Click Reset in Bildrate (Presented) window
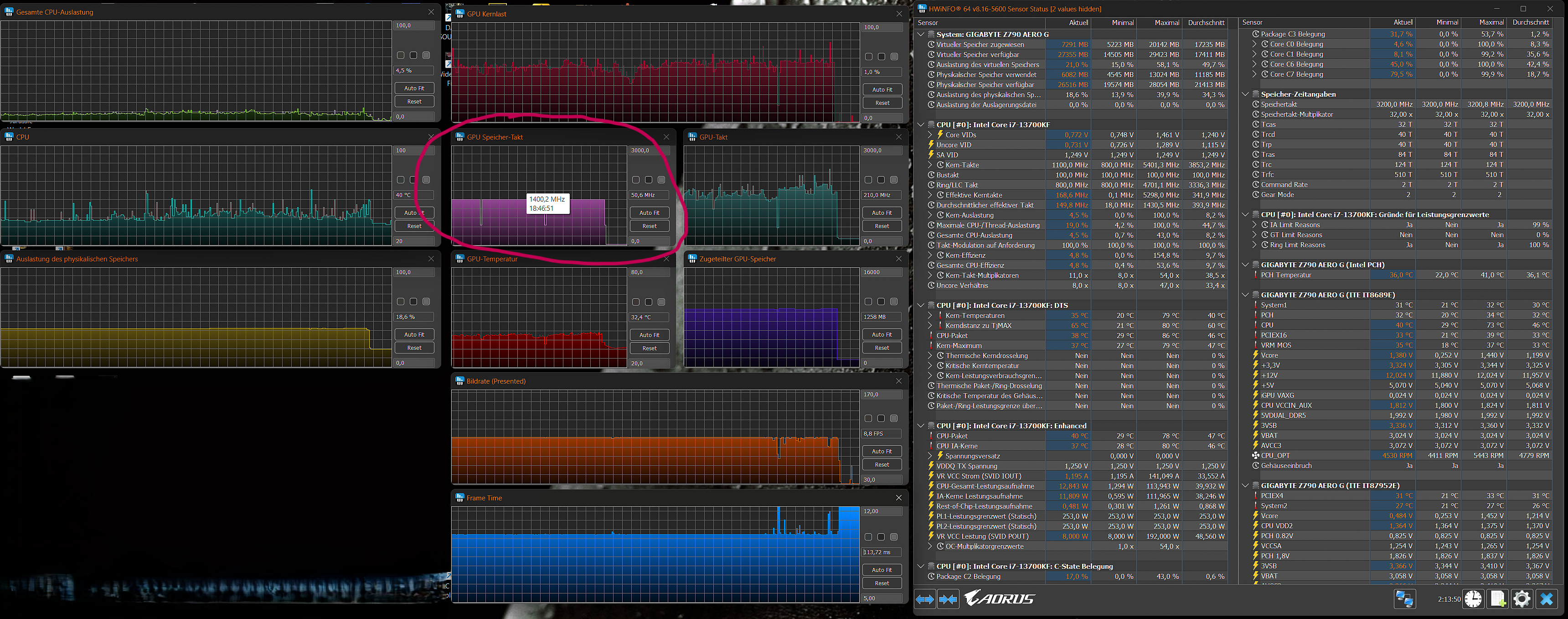1568x619 pixels. pos(882,465)
